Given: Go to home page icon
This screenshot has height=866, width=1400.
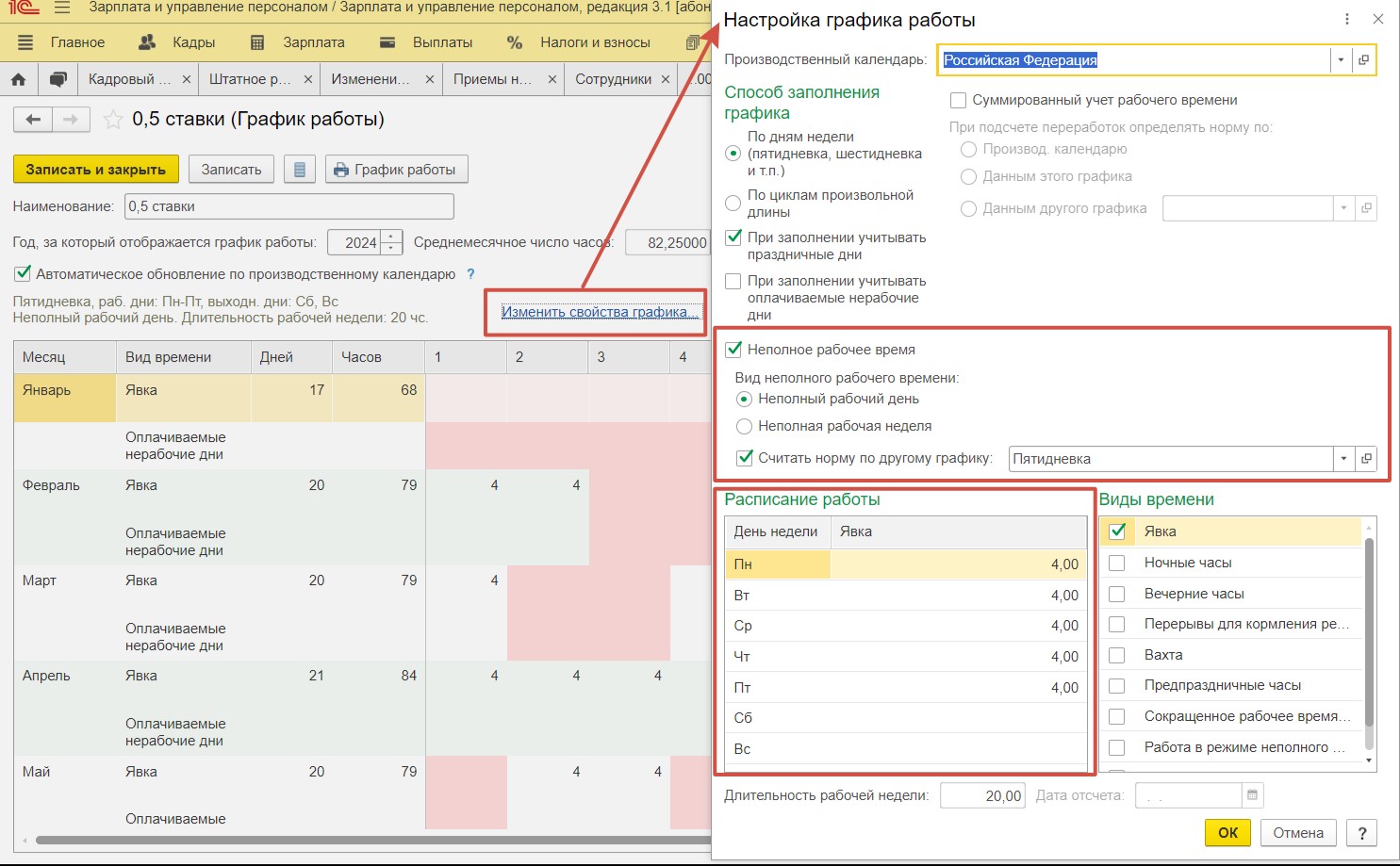Looking at the screenshot, I should point(18,79).
